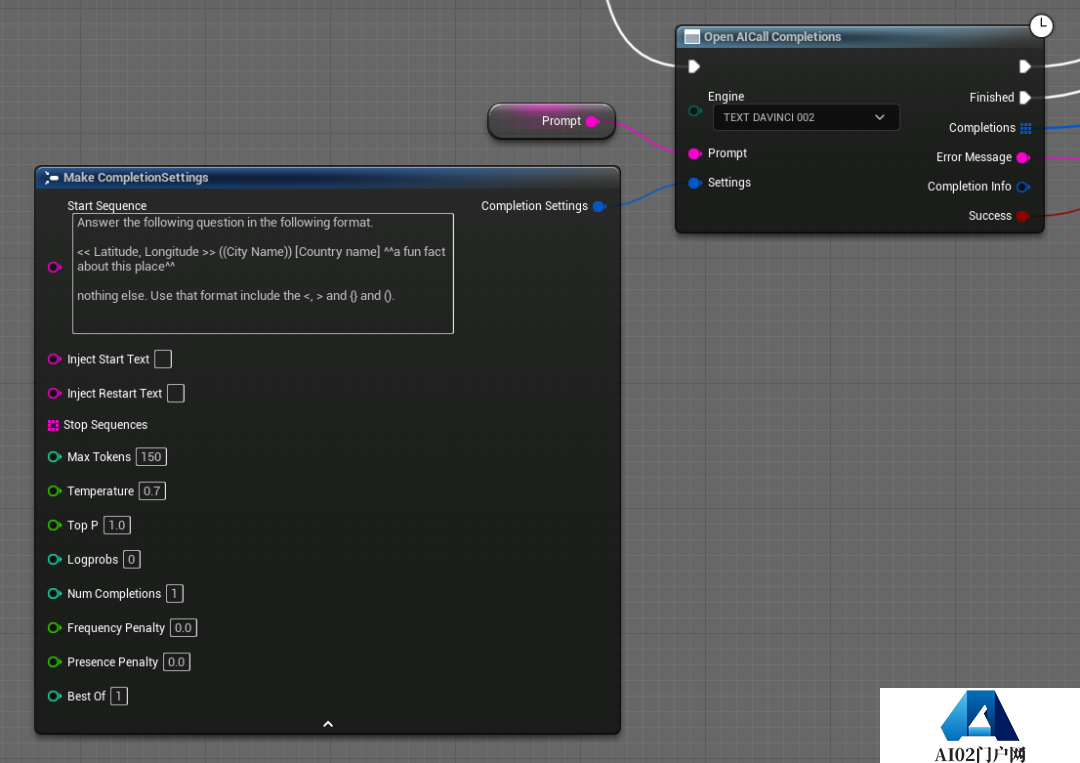The width and height of the screenshot is (1080, 763).
Task: Click the Completion Settings blue output pin
Action: coord(599,206)
